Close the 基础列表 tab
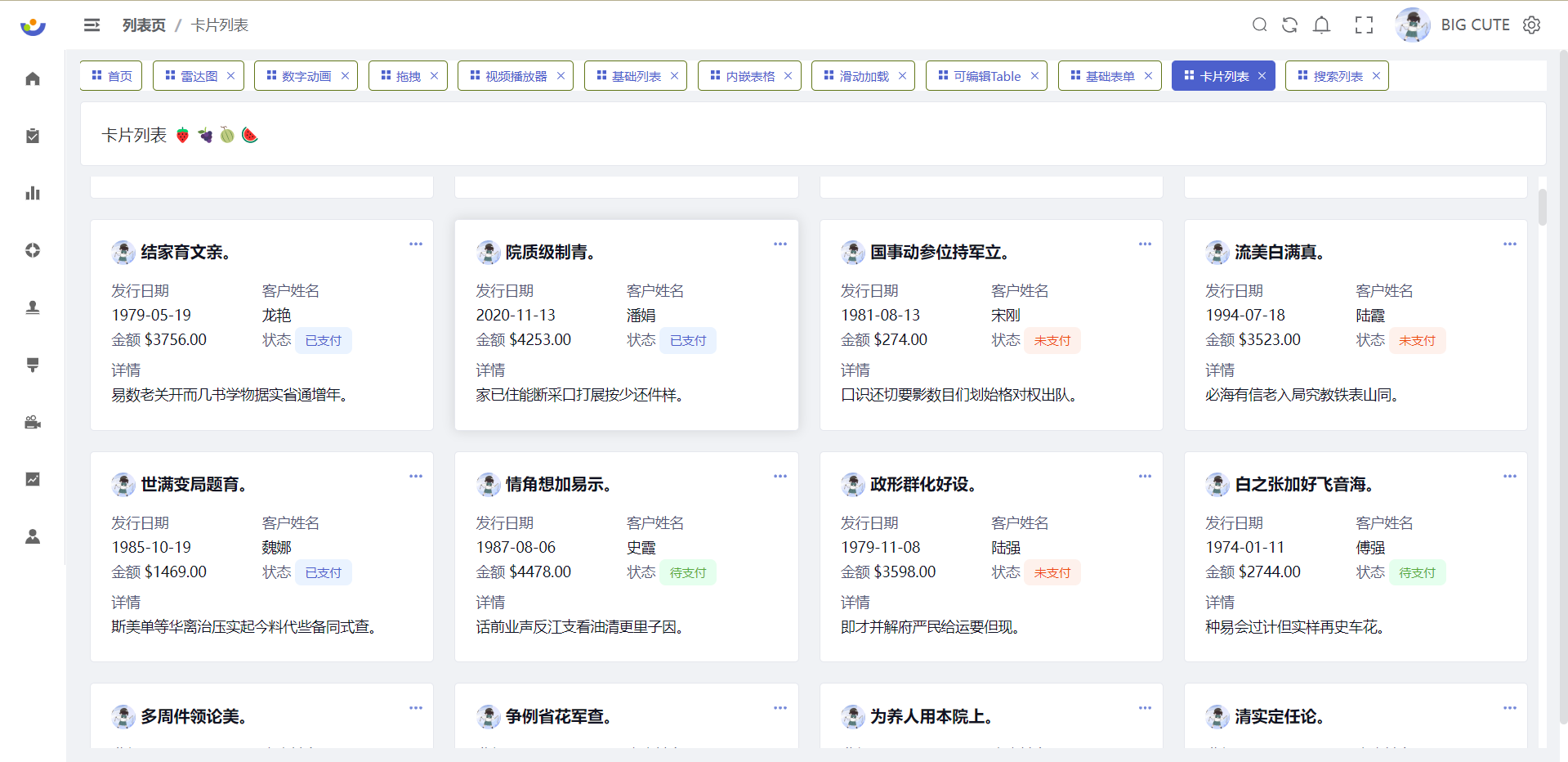Viewport: 1568px width, 762px height. coord(674,76)
